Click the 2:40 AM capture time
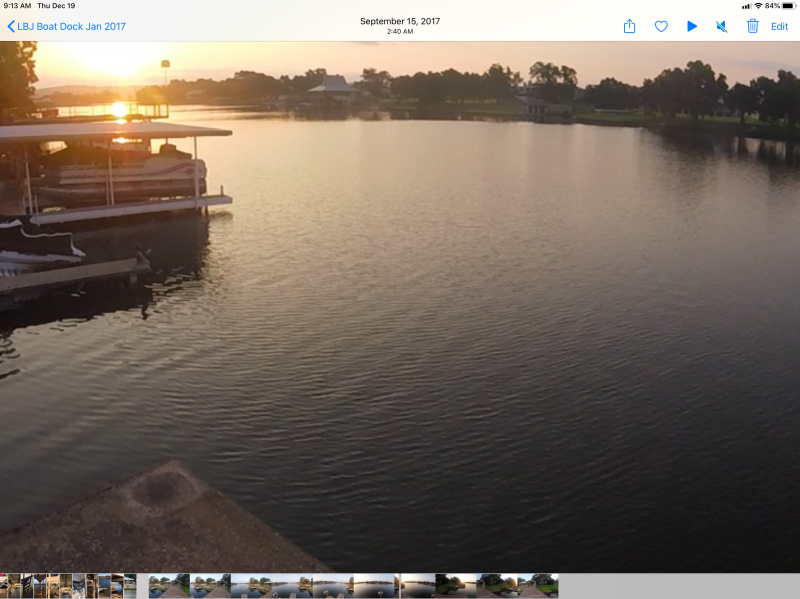The height and width of the screenshot is (599, 800). (400, 32)
